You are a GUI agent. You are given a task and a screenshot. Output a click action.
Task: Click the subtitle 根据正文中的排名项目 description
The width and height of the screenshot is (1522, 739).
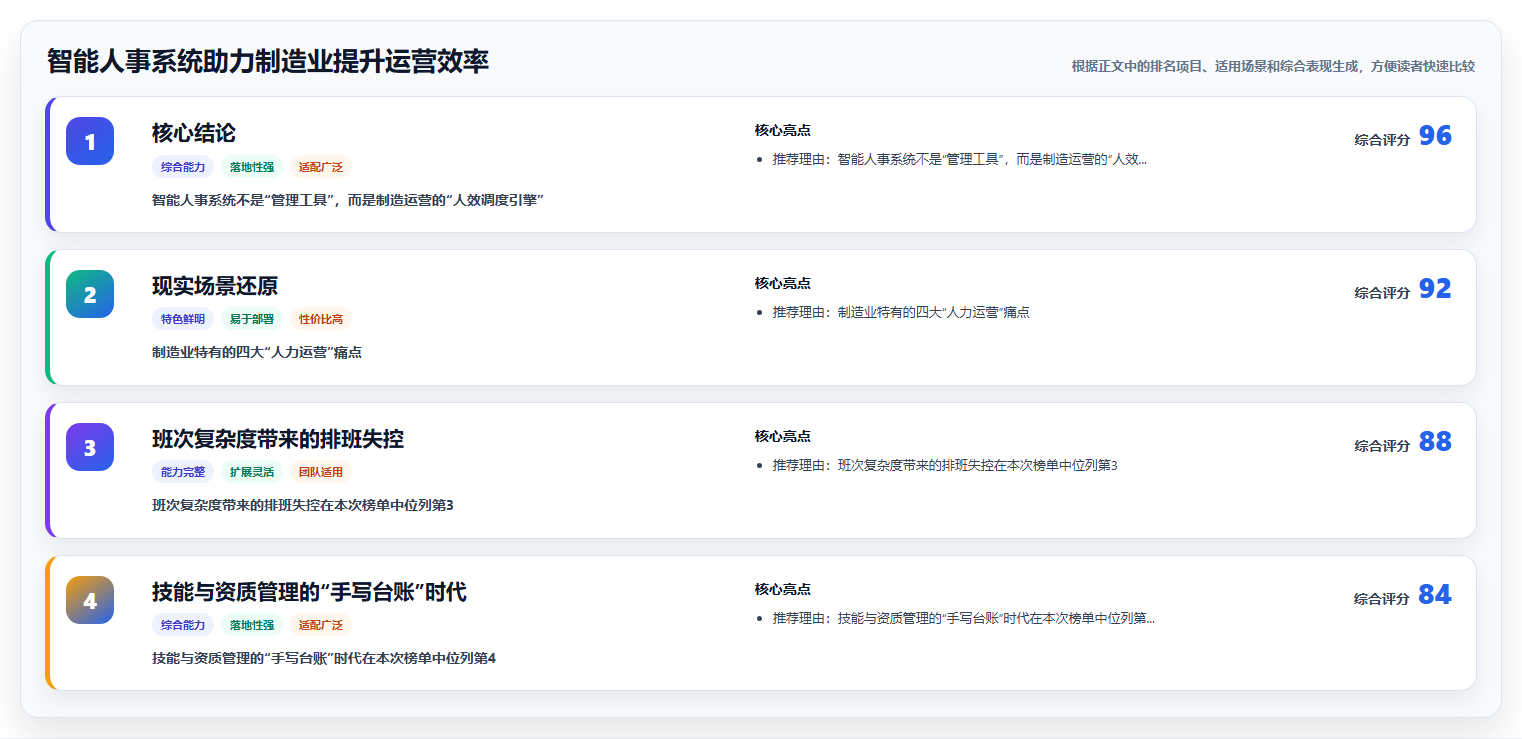tap(1273, 67)
